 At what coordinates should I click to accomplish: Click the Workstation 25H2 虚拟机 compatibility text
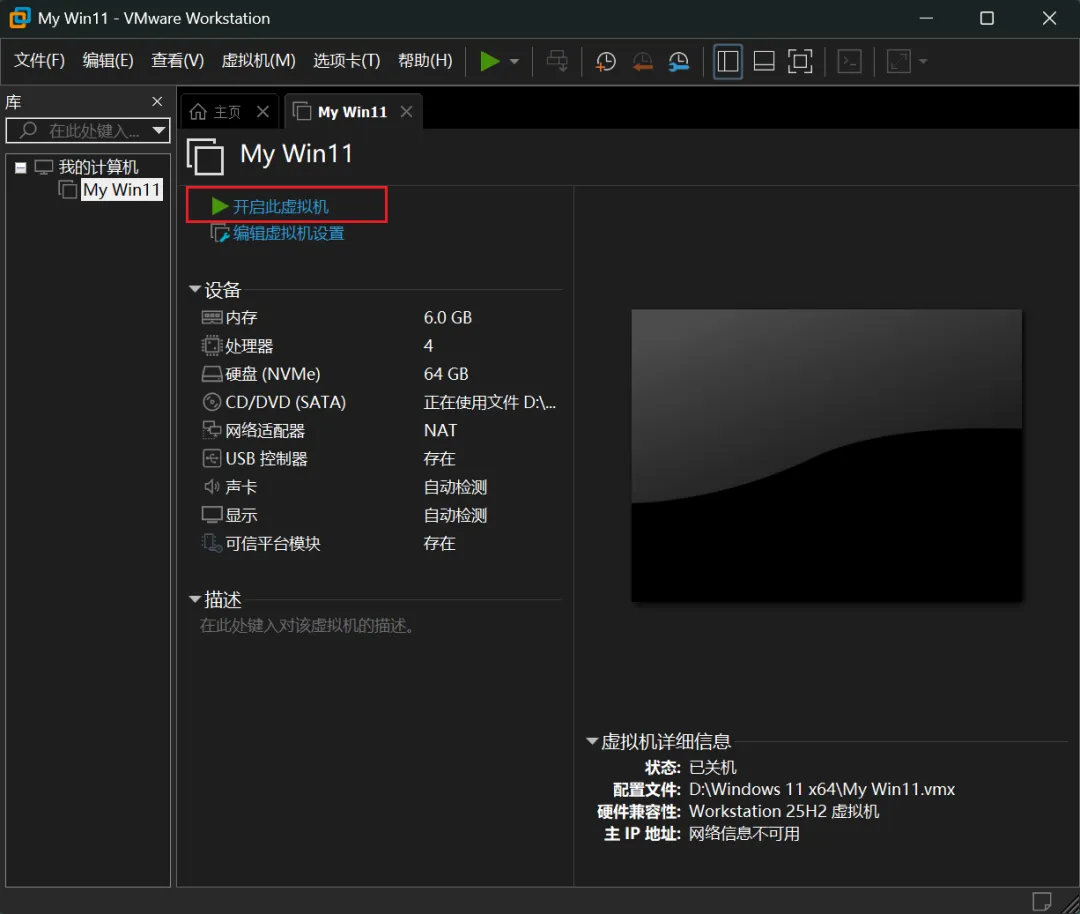click(x=784, y=811)
